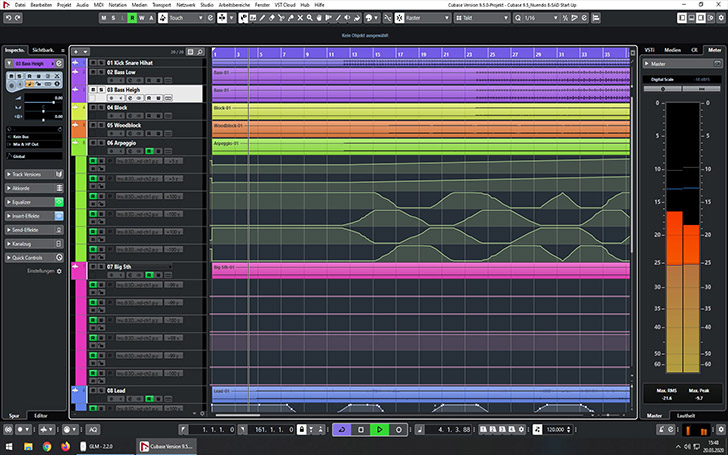The height and width of the screenshot is (455, 728).
Task: Solo the 04 Block track
Action: [x=100, y=107]
